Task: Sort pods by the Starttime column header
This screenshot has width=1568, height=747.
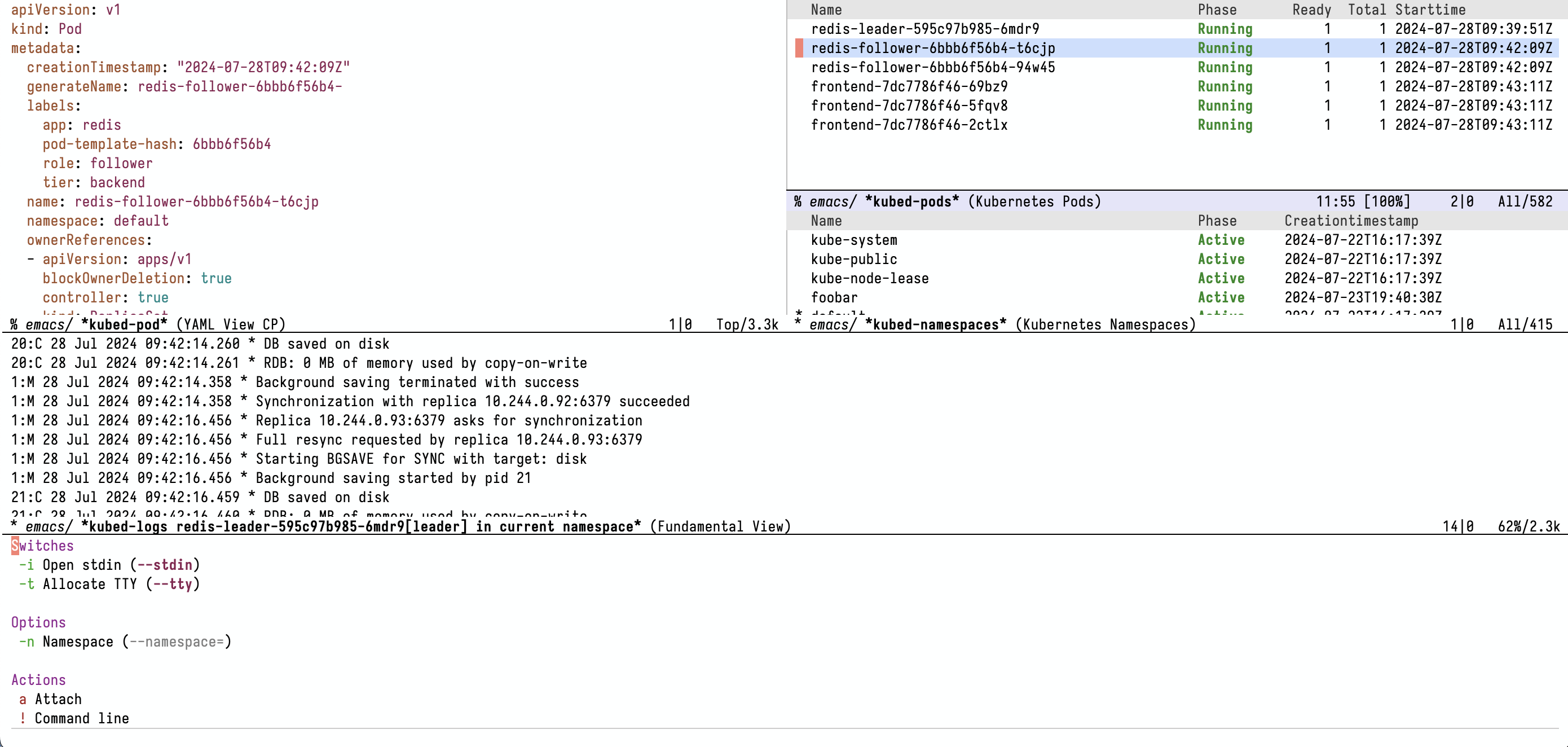Action: point(1430,10)
